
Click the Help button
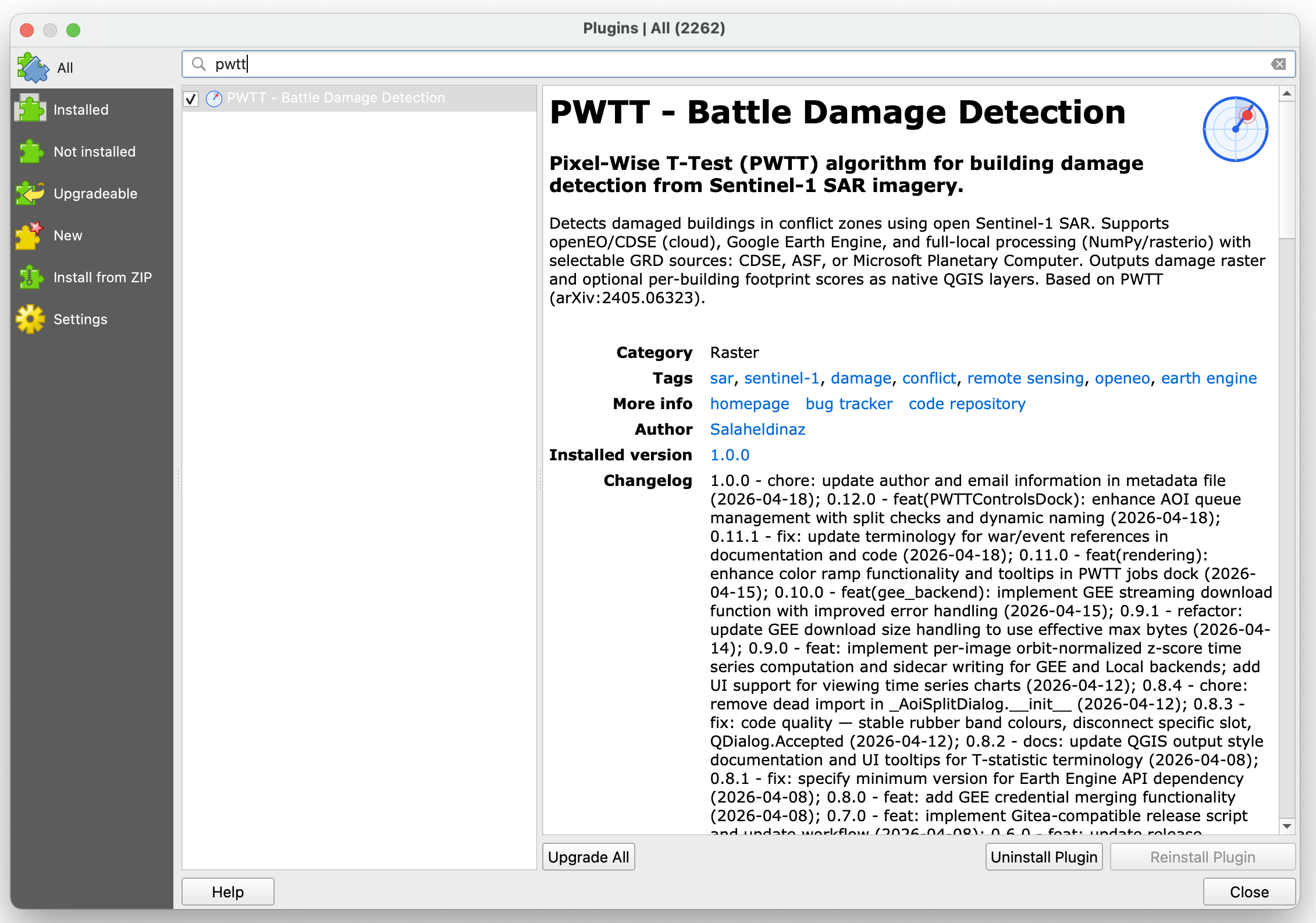pyautogui.click(x=228, y=892)
